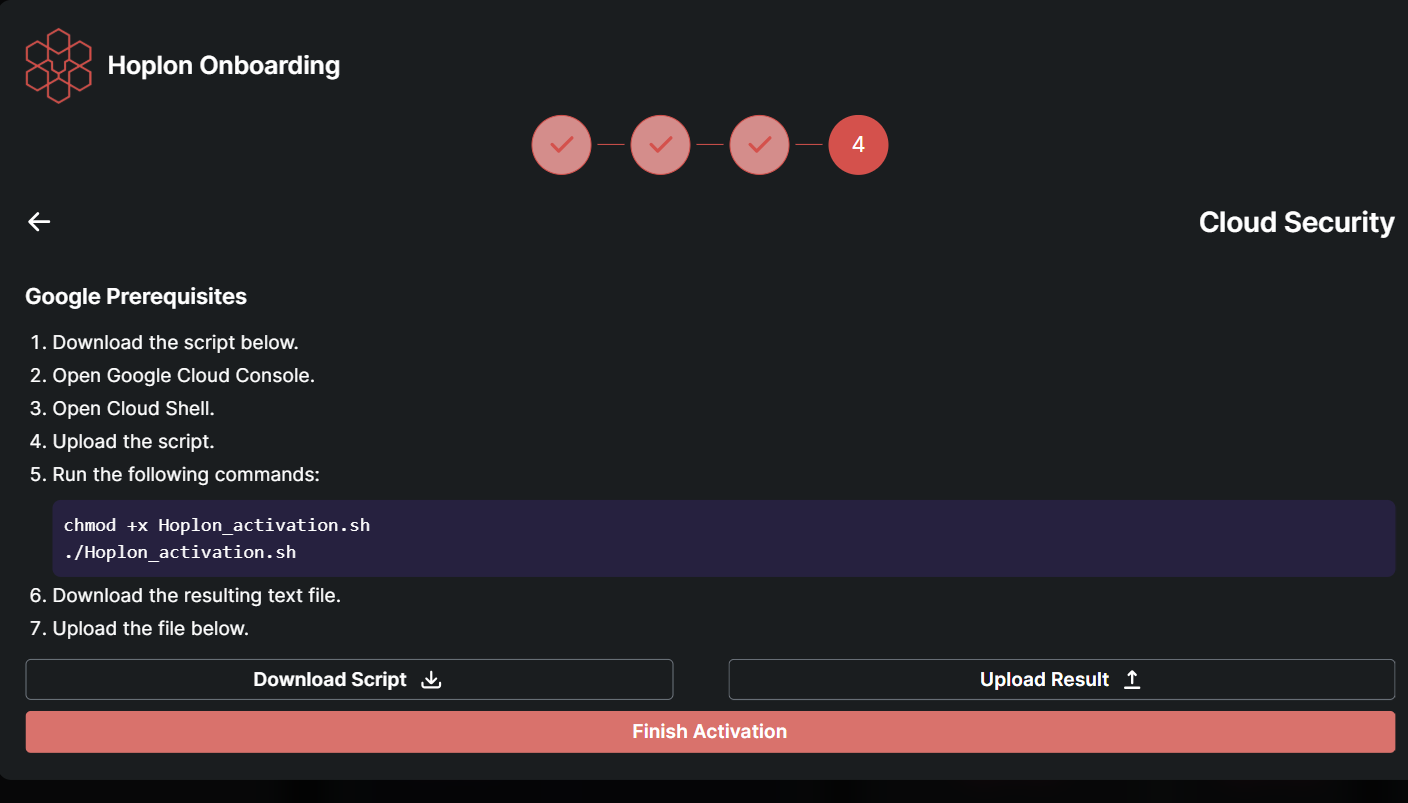
Task: Click the Upload Result button
Action: point(1061,679)
